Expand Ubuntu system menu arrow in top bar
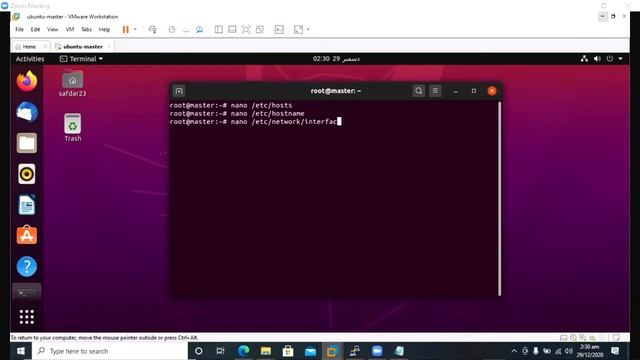This screenshot has width=640, height=360. 620,59
